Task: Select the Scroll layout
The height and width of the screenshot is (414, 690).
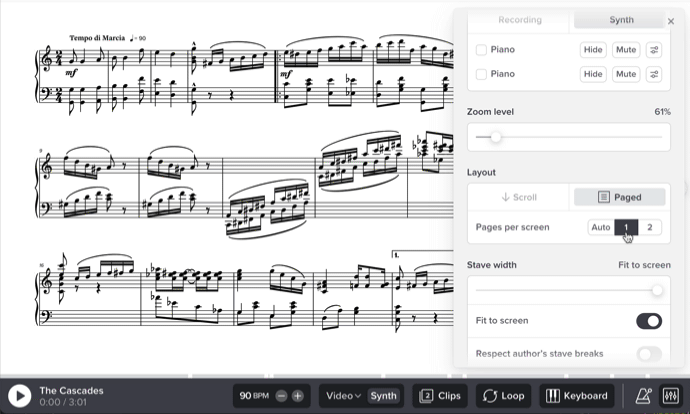Action: (x=519, y=197)
